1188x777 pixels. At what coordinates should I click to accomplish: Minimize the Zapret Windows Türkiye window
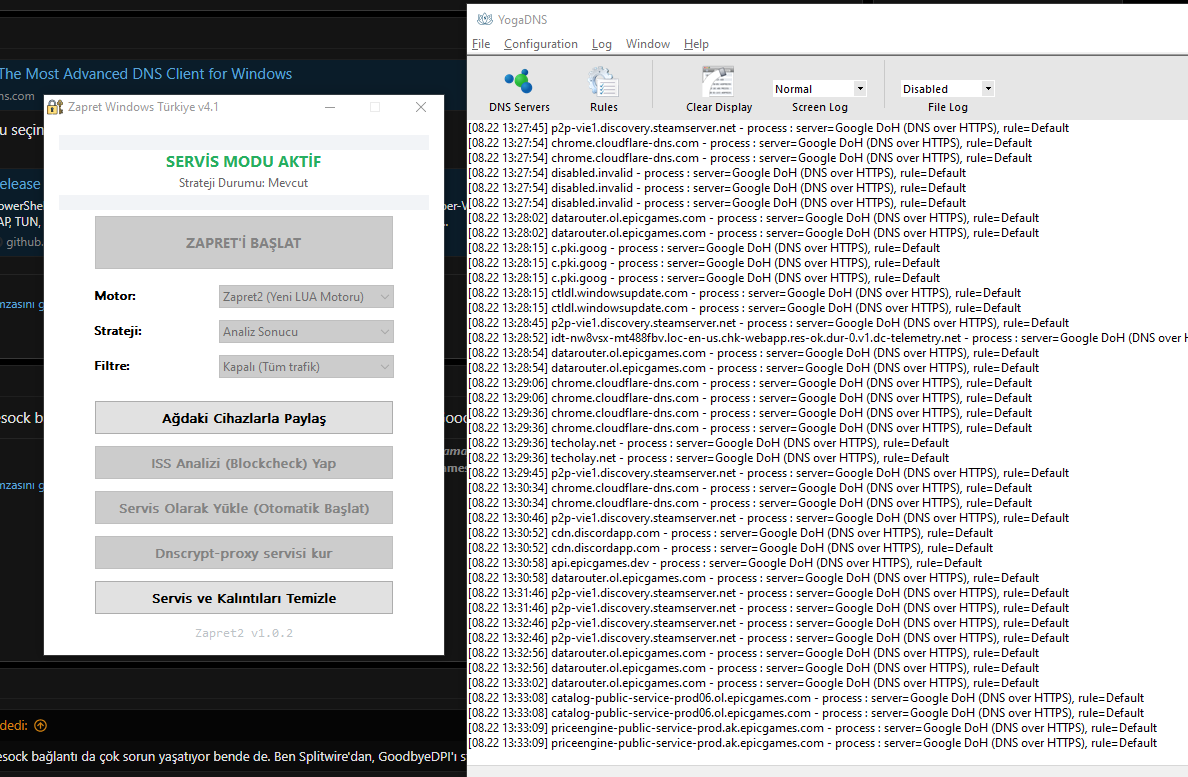pyautogui.click(x=330, y=108)
